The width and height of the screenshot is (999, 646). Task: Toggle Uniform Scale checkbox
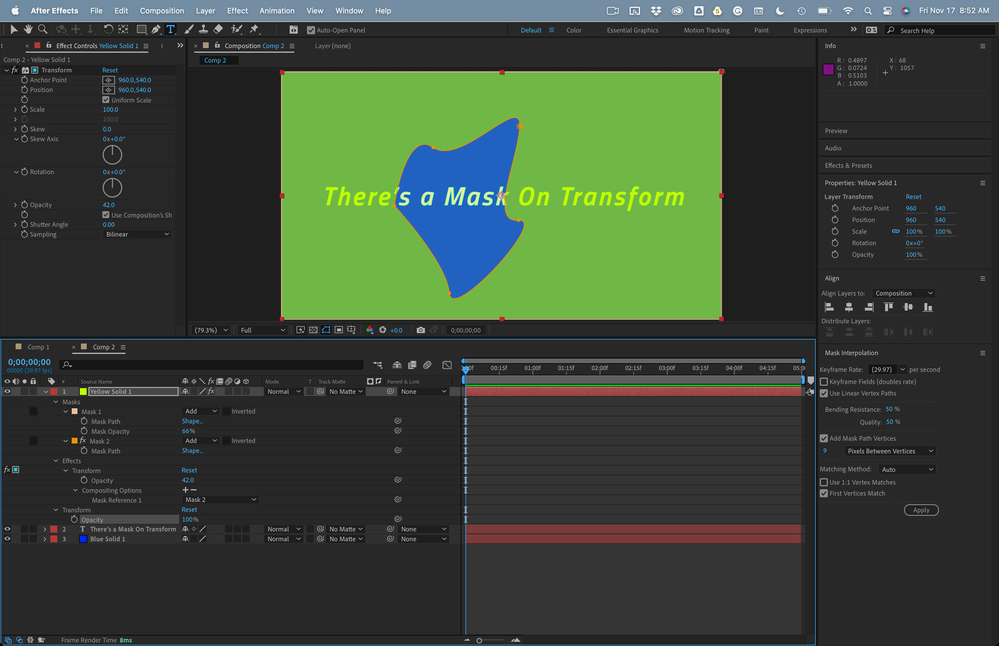106,100
